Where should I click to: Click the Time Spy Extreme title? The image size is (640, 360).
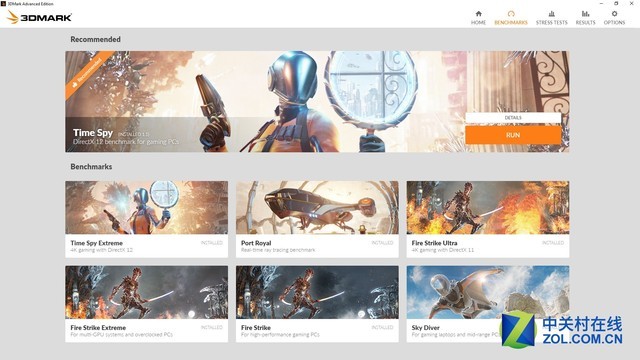96,243
